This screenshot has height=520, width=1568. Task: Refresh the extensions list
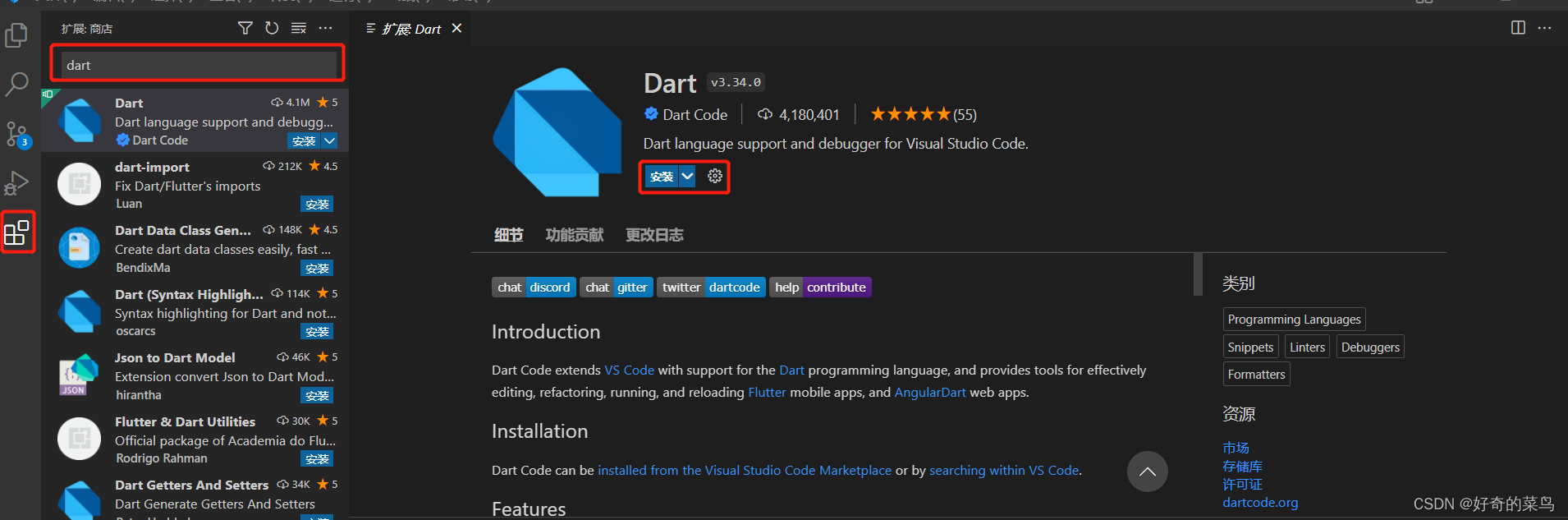[x=272, y=28]
